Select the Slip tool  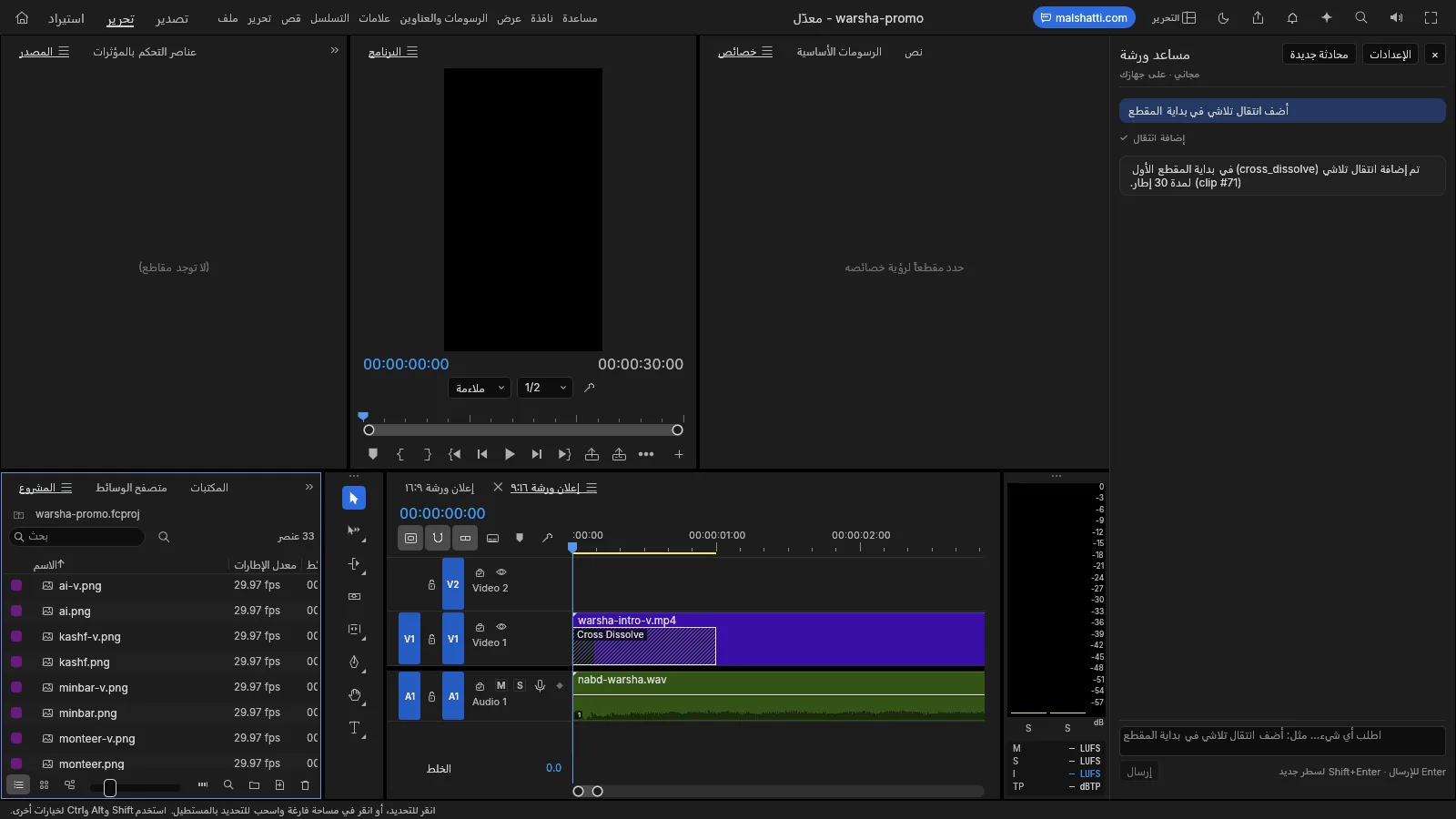[354, 629]
